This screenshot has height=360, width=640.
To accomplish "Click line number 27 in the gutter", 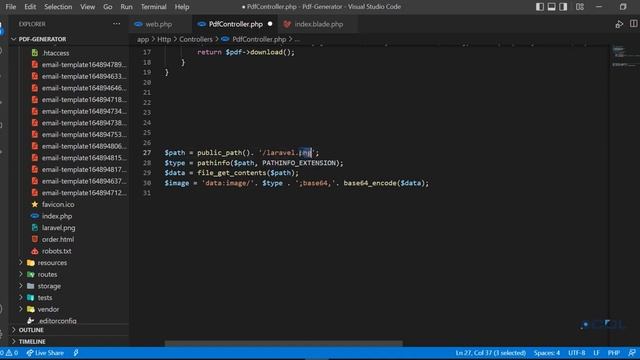I will (x=147, y=153).
